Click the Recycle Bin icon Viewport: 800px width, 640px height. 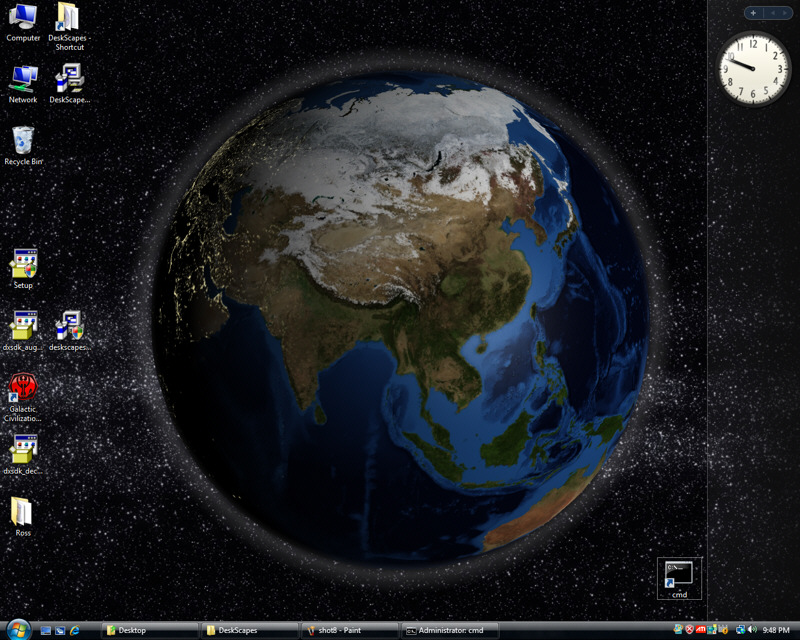tap(23, 141)
